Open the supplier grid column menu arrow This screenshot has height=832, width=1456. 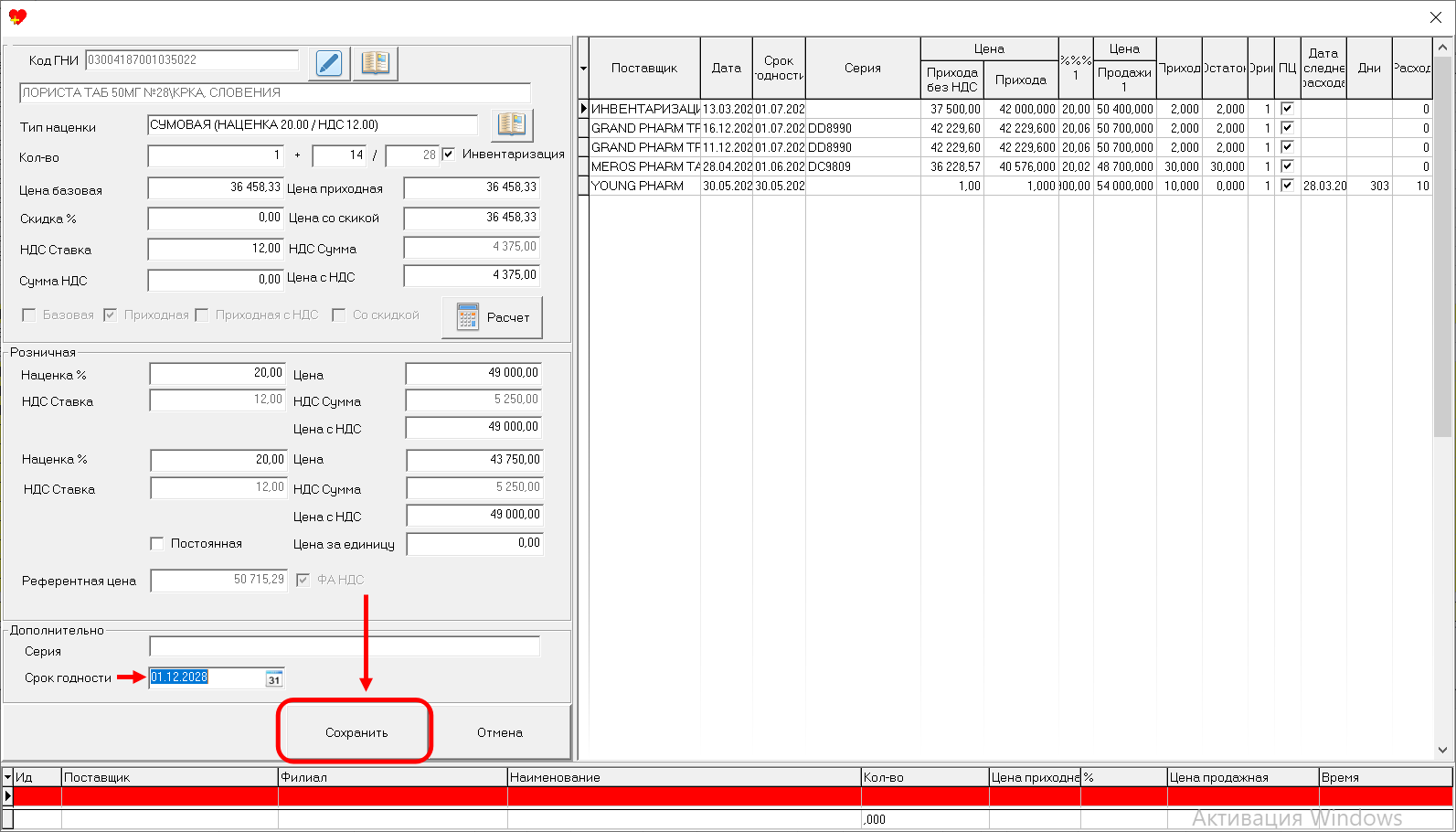(x=583, y=69)
